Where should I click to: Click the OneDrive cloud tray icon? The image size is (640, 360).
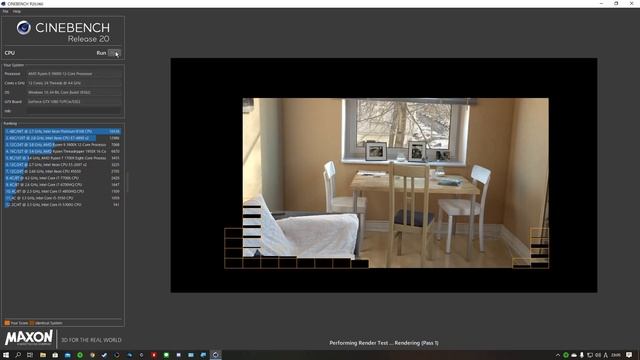coord(574,355)
